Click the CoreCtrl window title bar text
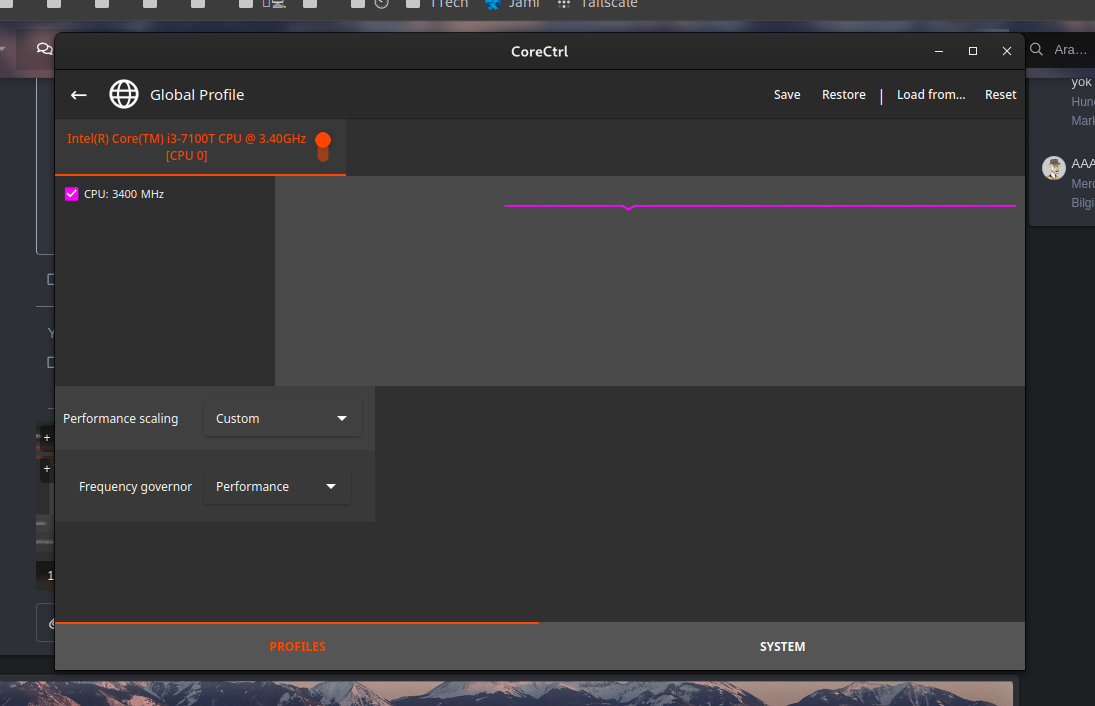The width and height of the screenshot is (1095, 706). point(539,52)
